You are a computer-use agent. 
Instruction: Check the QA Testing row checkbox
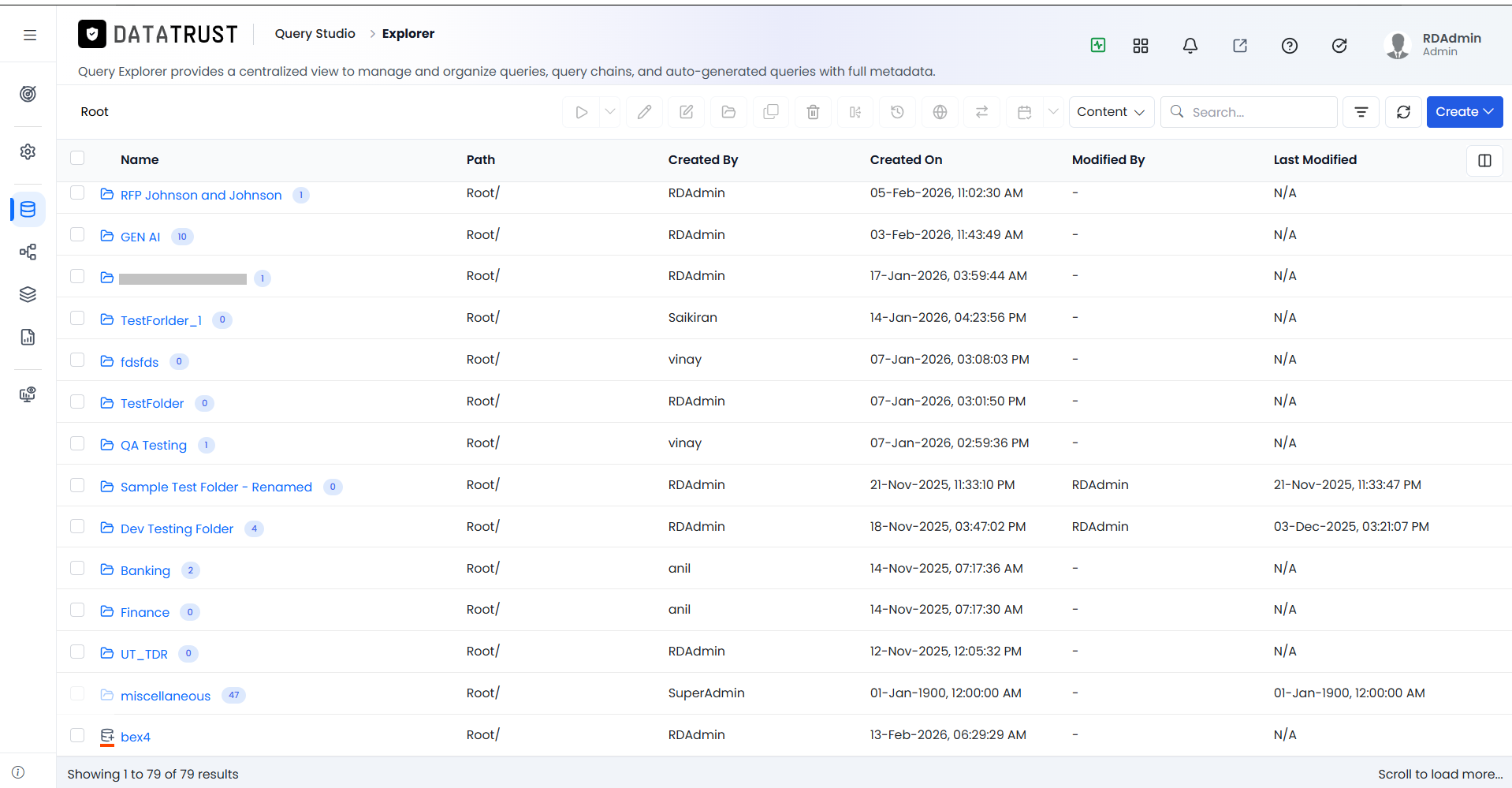(77, 443)
